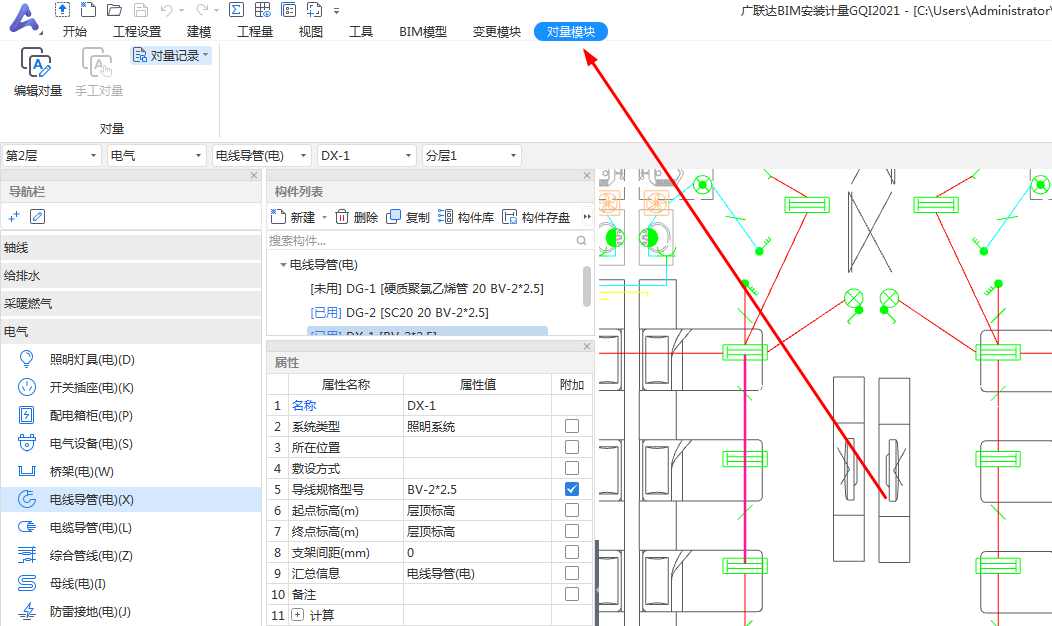Click the 复制 icon to copy component
Viewport: 1052px width, 626px height.
click(395, 216)
